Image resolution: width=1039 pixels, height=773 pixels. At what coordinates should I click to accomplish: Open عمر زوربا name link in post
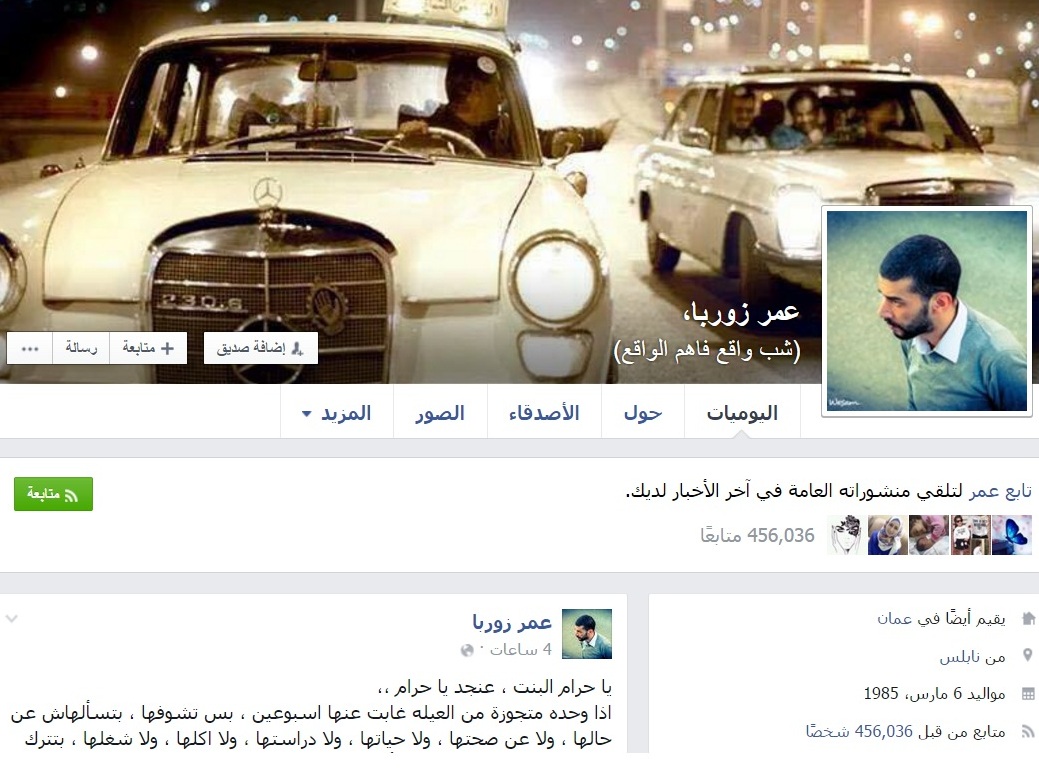(512, 623)
